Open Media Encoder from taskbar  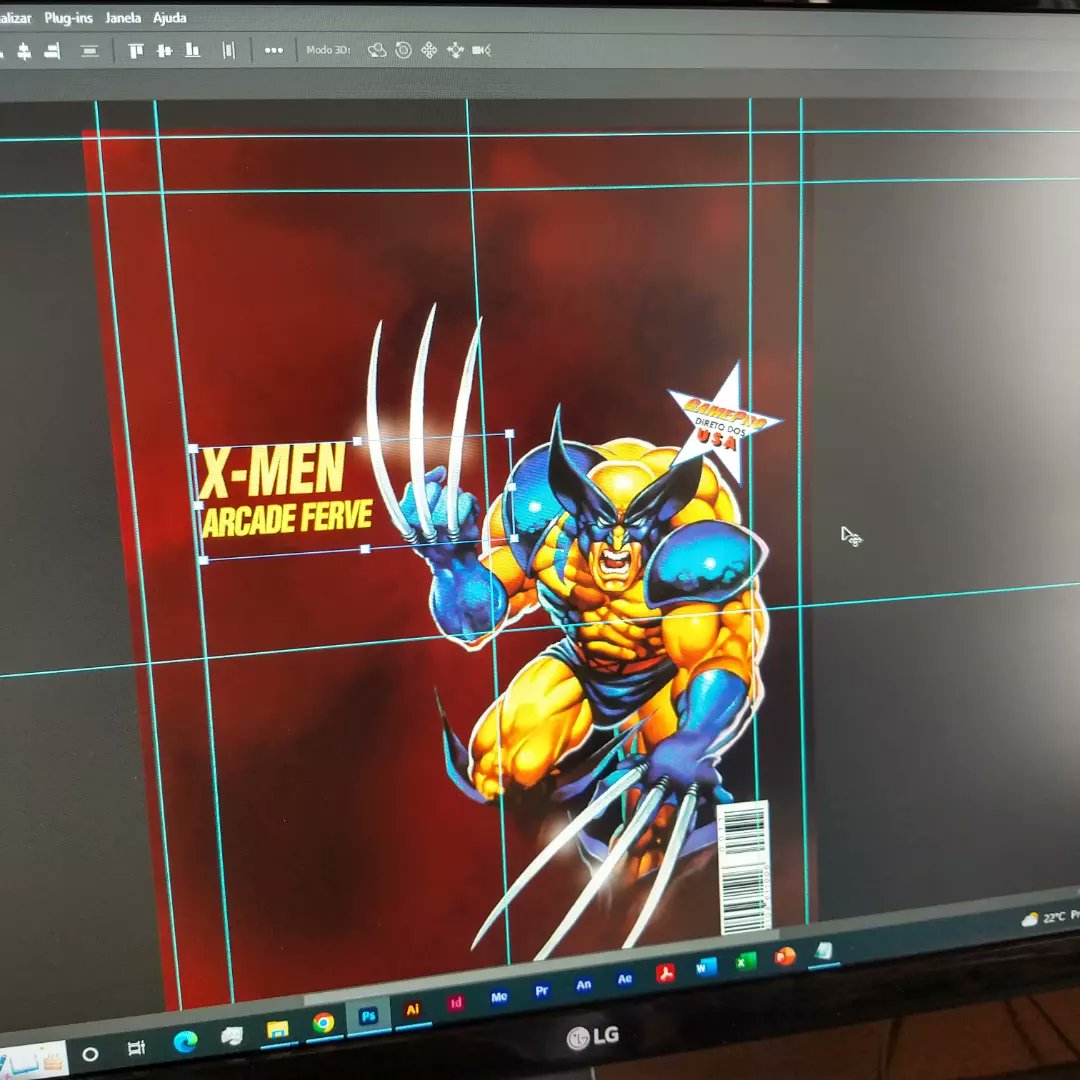coord(499,997)
